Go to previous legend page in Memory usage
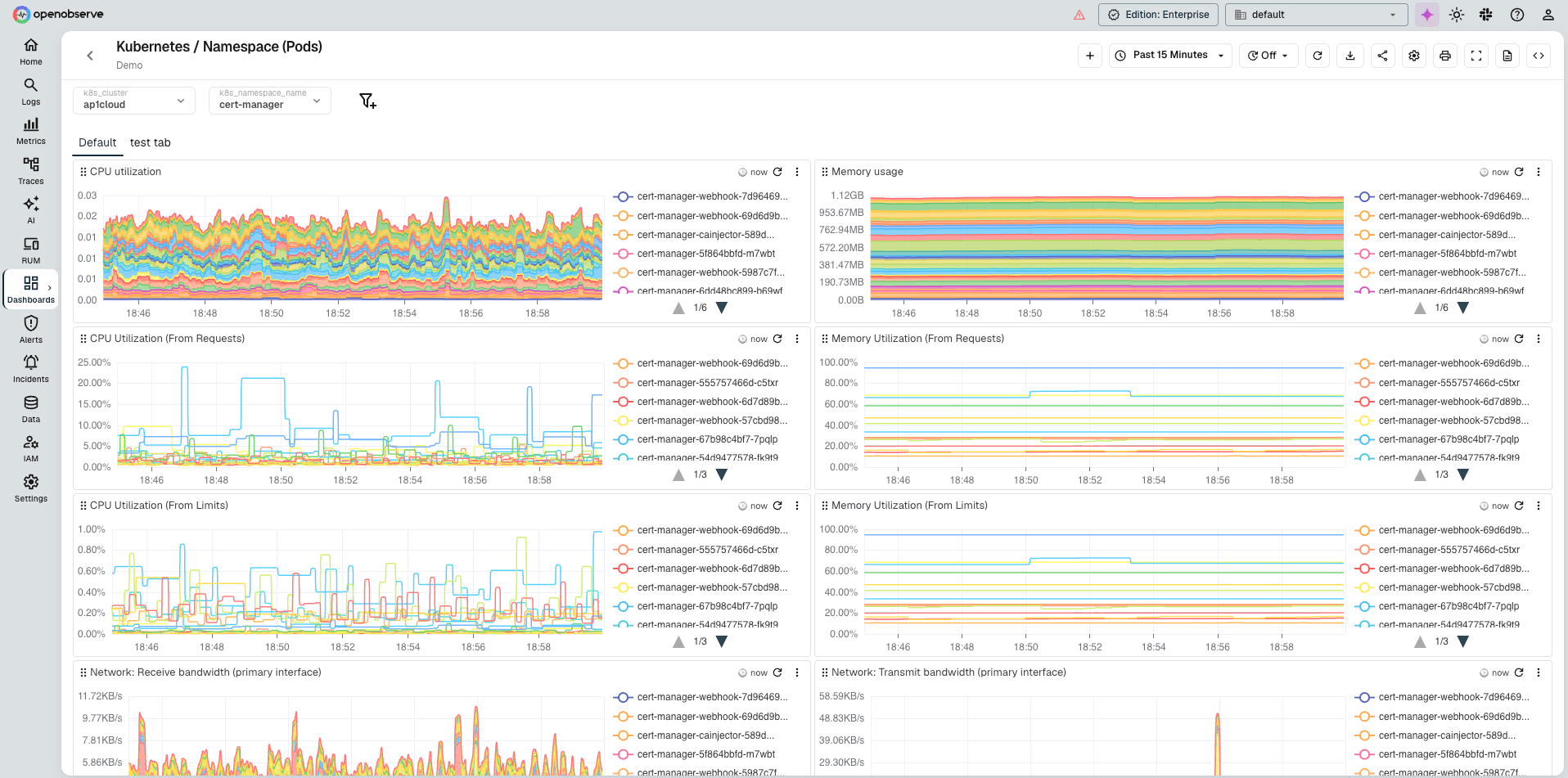Screen dimensions: 1568x778 coord(1420,308)
